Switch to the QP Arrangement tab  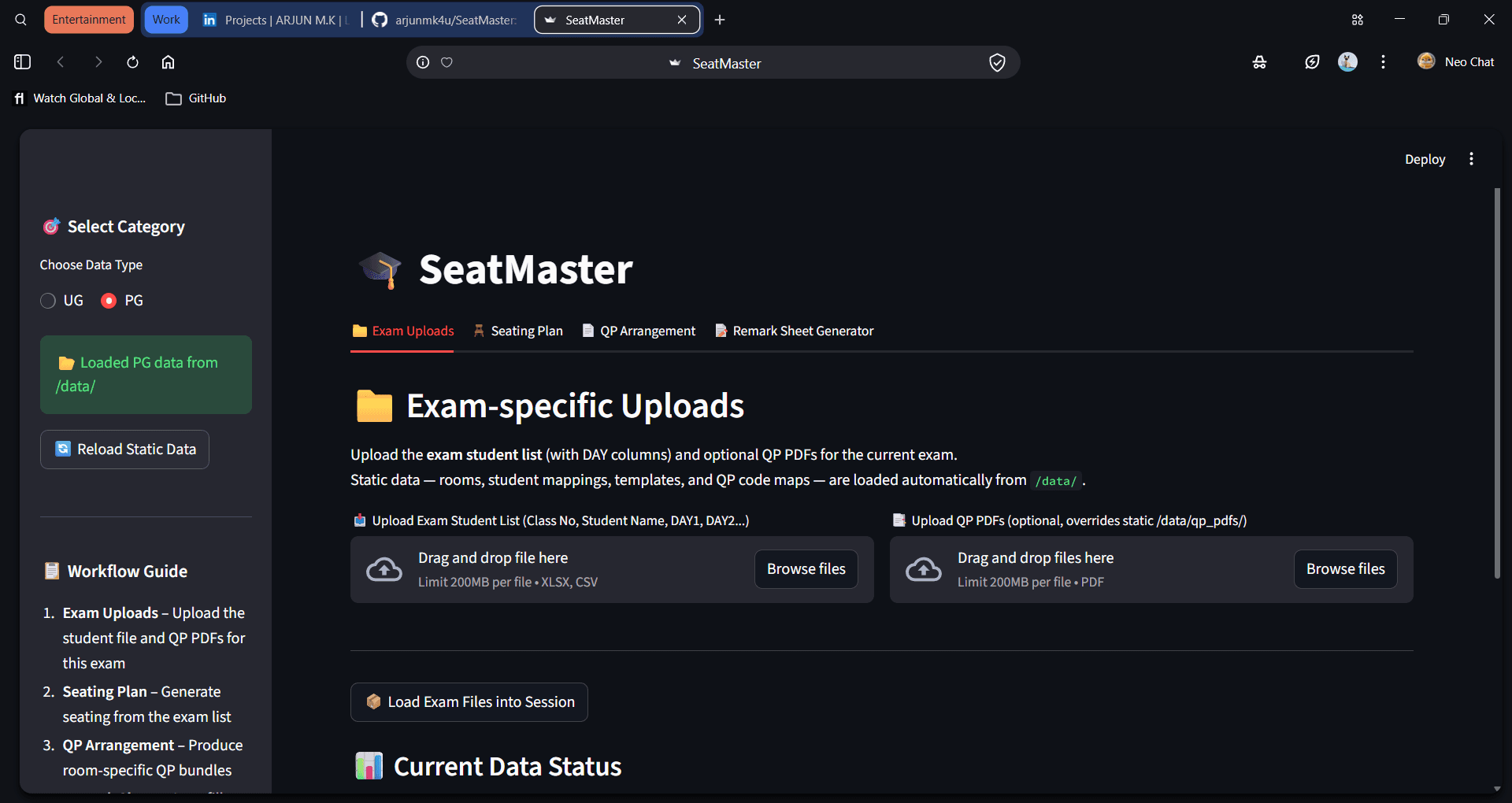click(639, 331)
